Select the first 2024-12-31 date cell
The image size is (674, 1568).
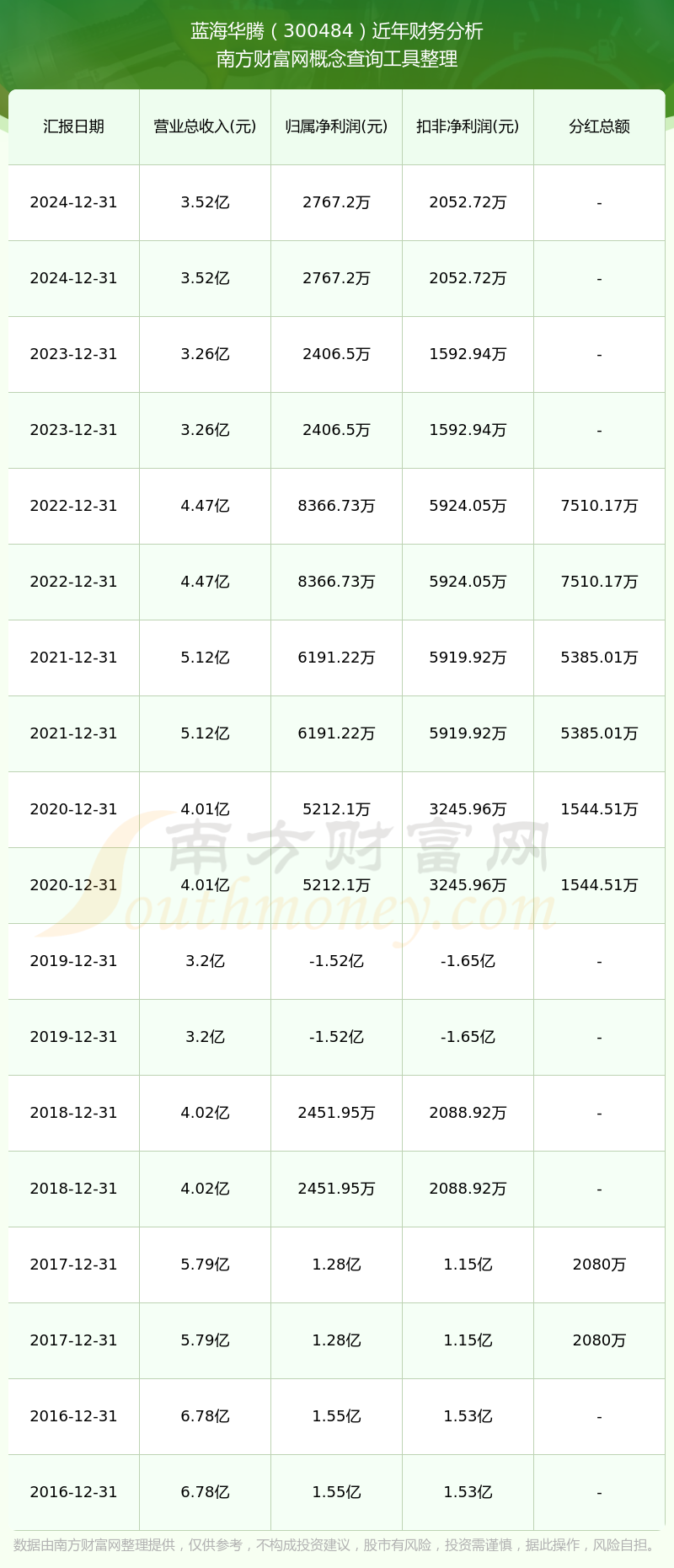click(74, 202)
